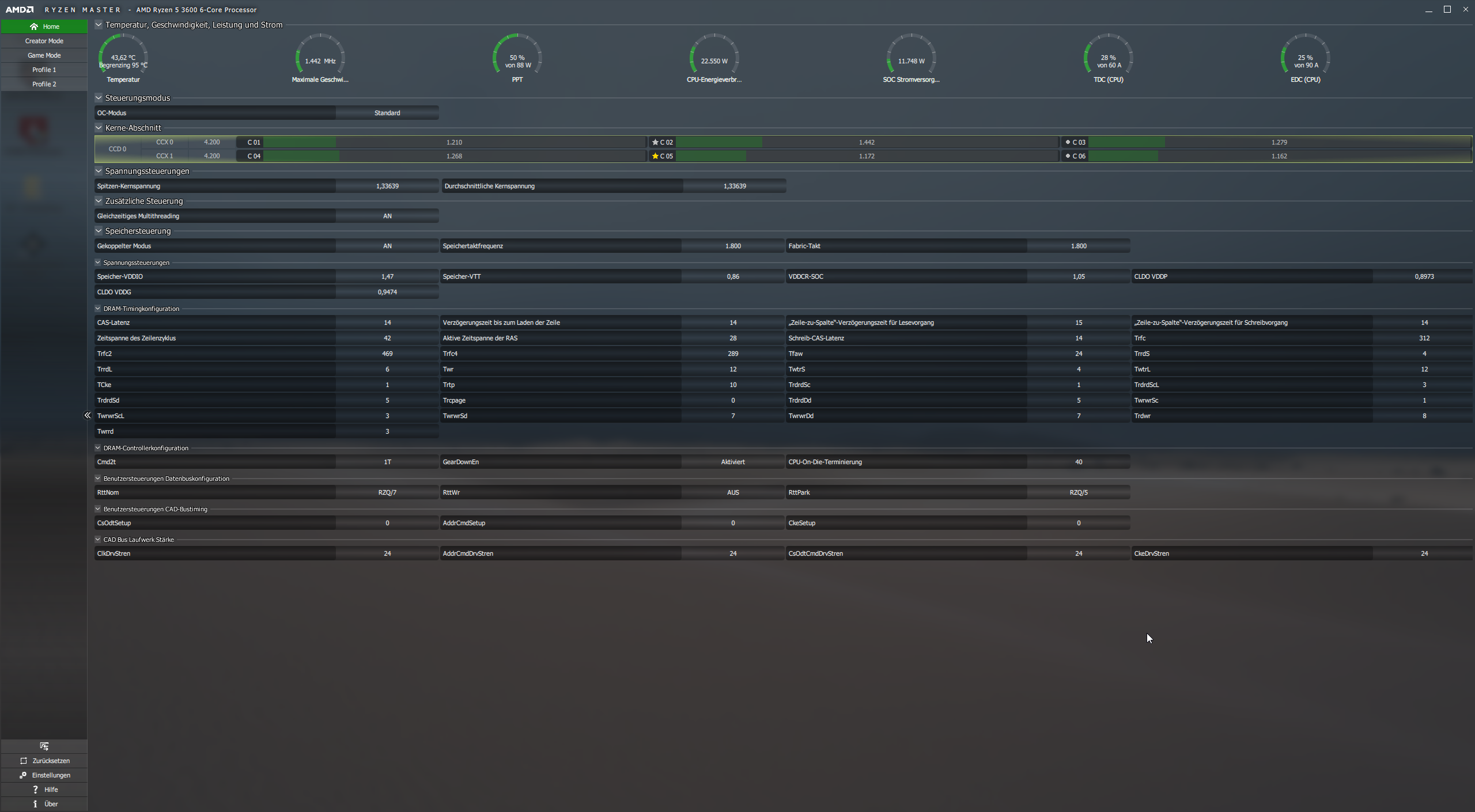The width and height of the screenshot is (1475, 812).
Task: Collapse sidebar with double-chevron icon
Action: coord(88,415)
